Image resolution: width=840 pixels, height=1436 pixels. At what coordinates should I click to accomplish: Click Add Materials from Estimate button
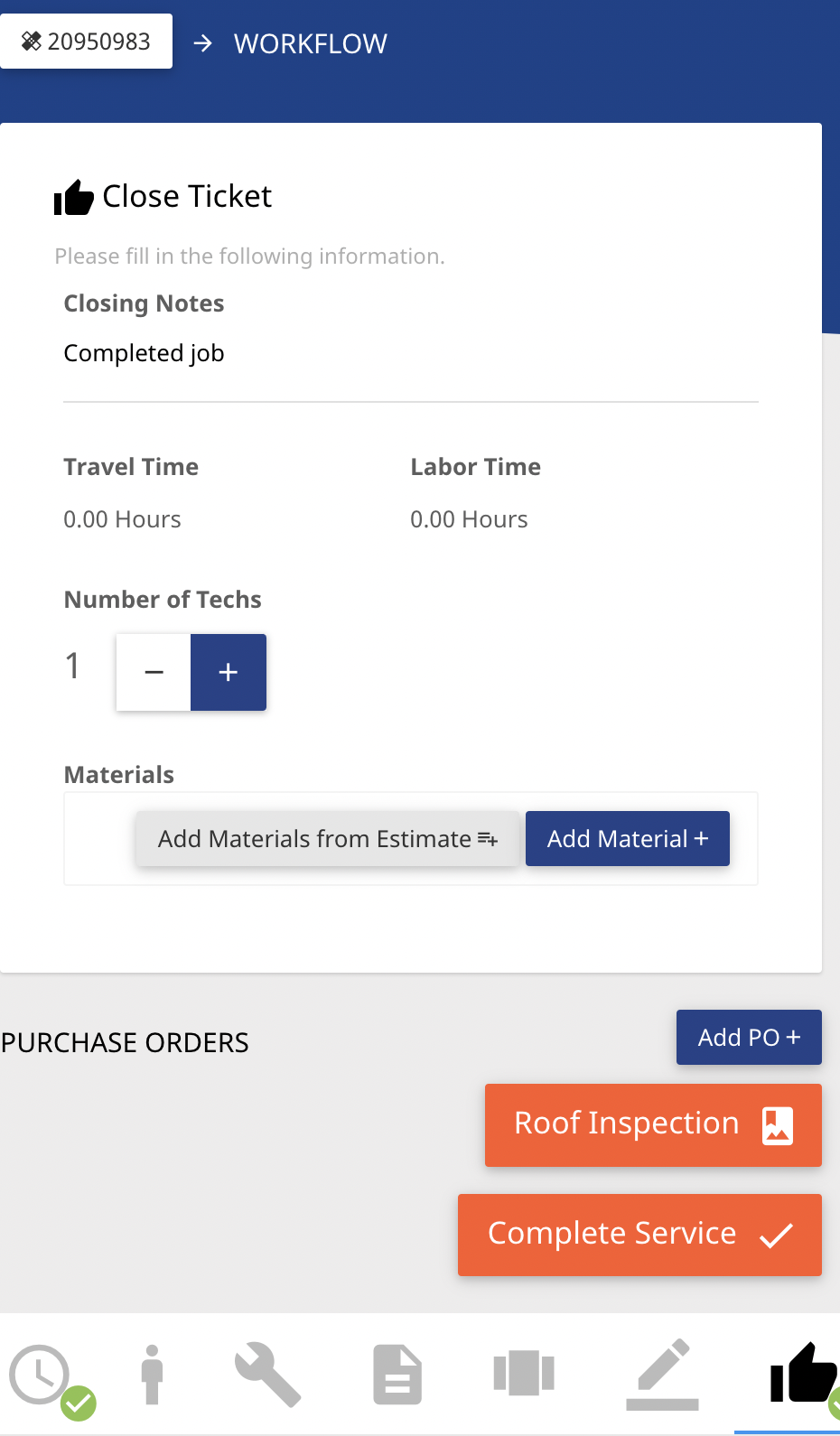pos(327,839)
